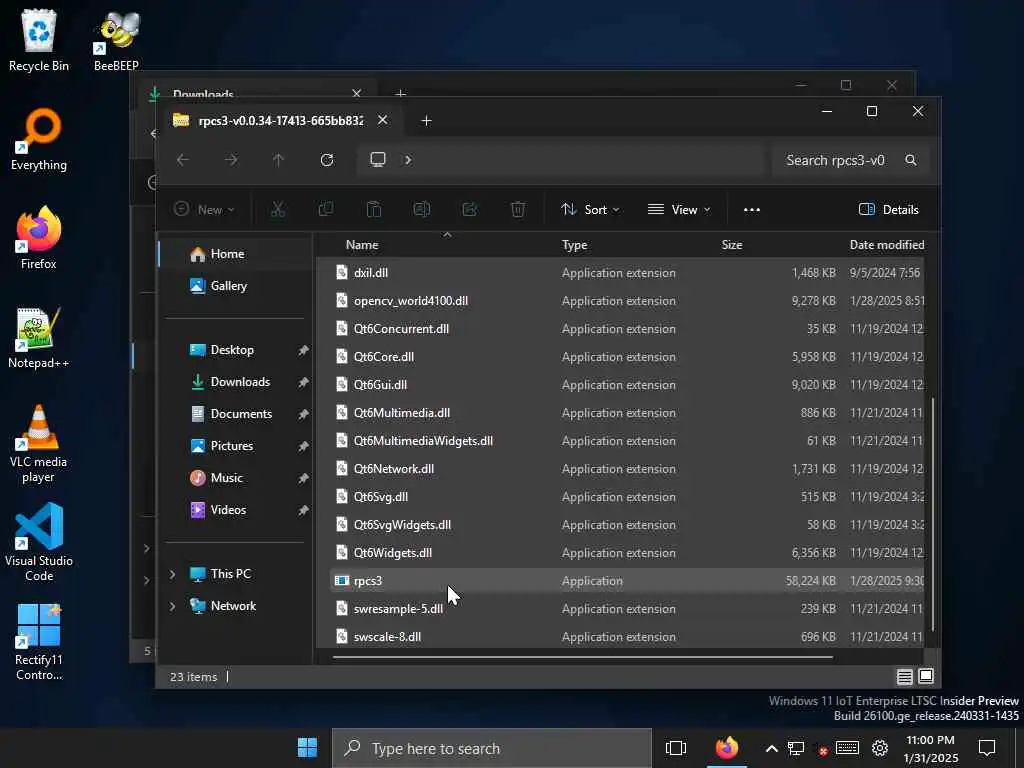Close the rpcs3-v0.0.34 tab
Image resolution: width=1024 pixels, height=768 pixels.
[x=383, y=120]
